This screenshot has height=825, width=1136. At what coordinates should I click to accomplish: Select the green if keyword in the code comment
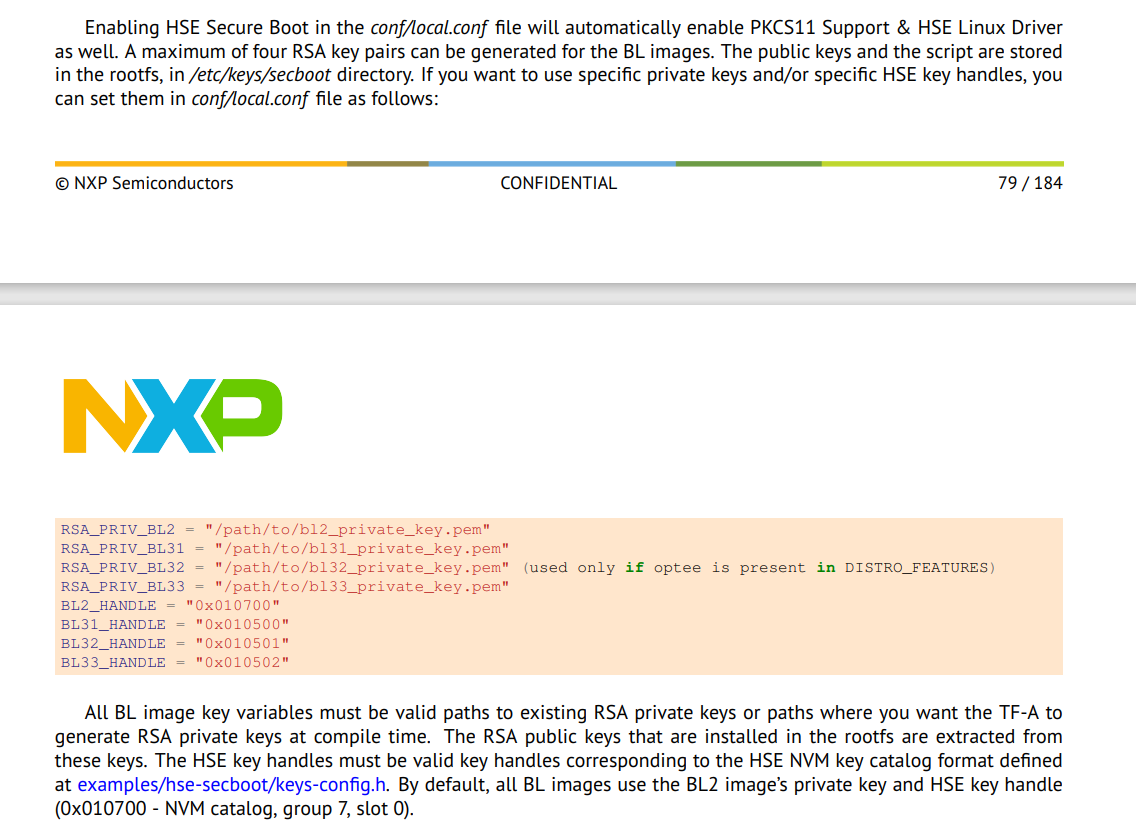coord(635,567)
